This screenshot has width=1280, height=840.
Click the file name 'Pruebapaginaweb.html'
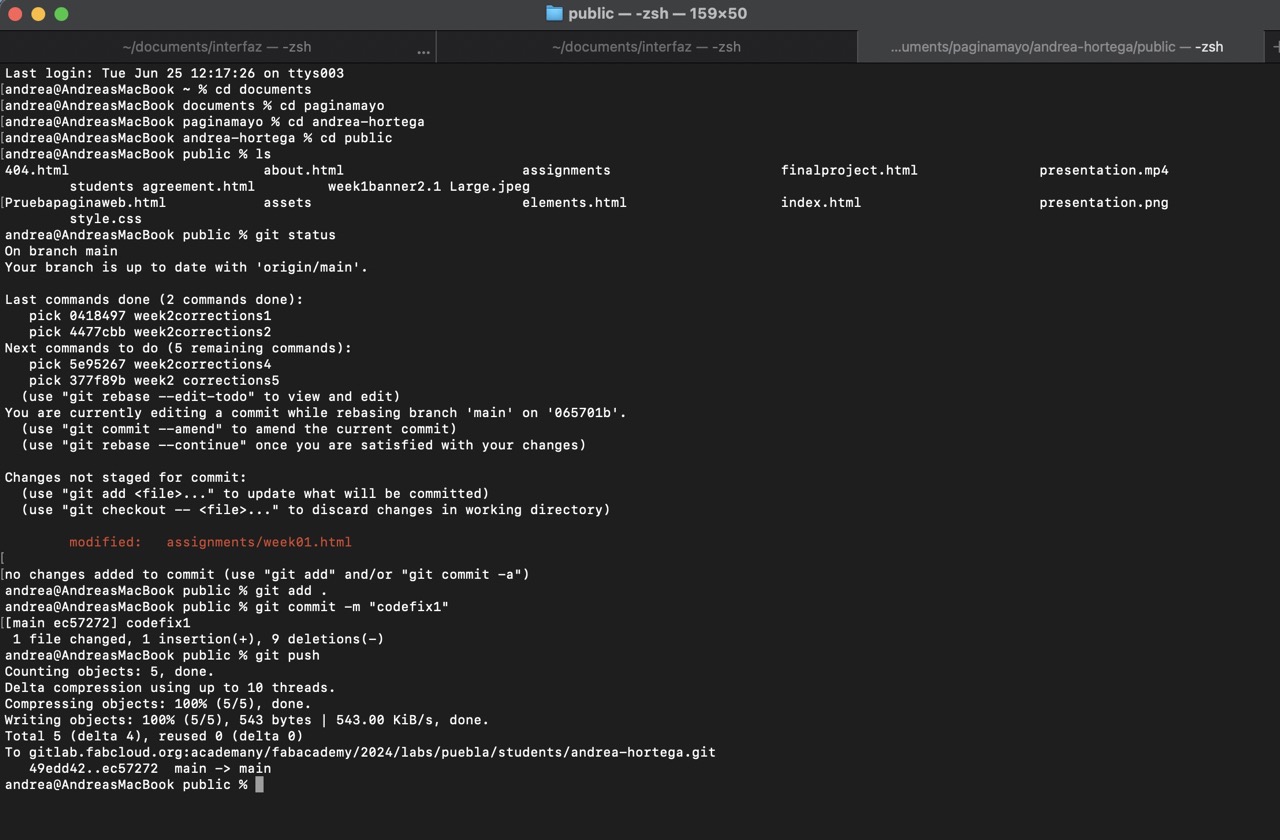(85, 202)
